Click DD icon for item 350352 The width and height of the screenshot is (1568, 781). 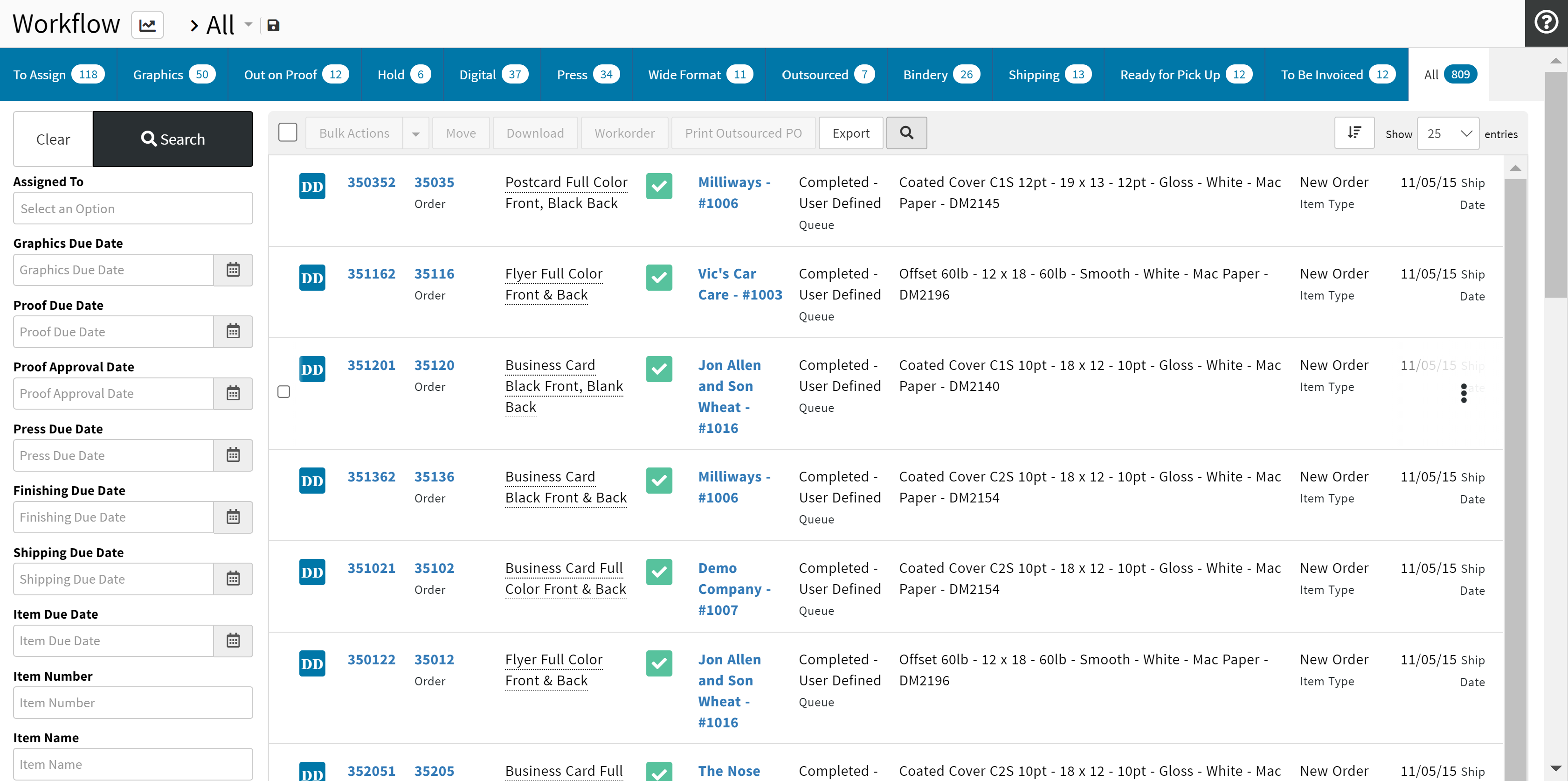click(311, 187)
